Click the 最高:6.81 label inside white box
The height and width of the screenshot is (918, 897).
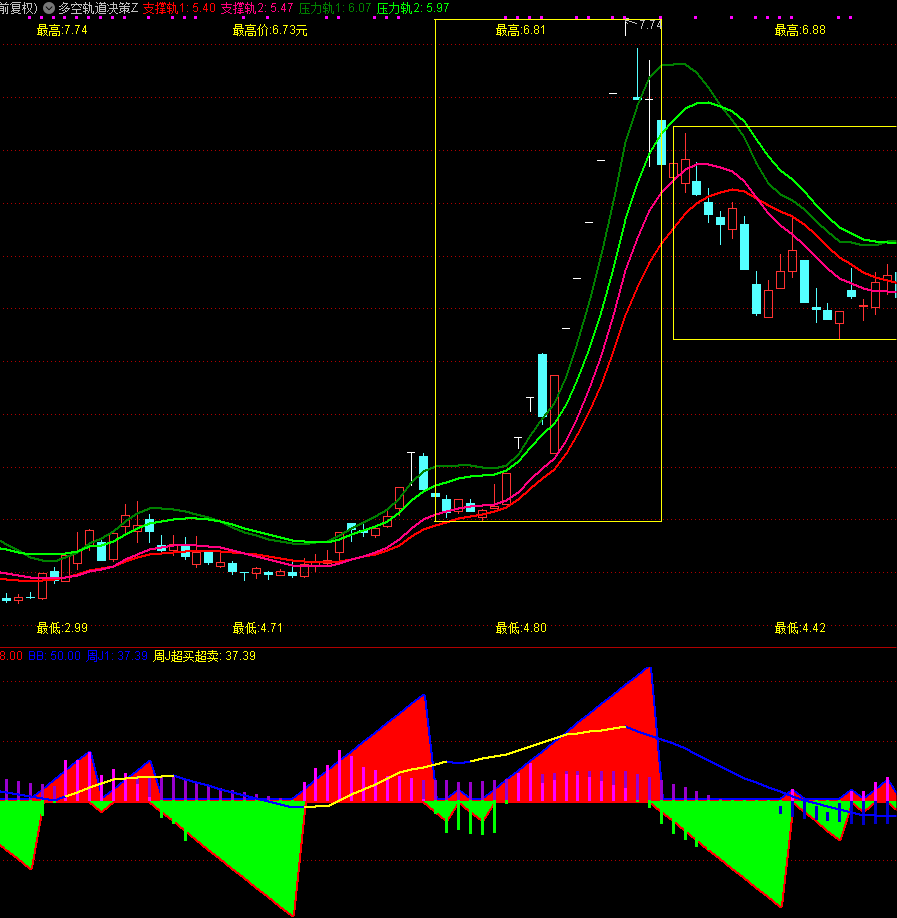(x=521, y=30)
